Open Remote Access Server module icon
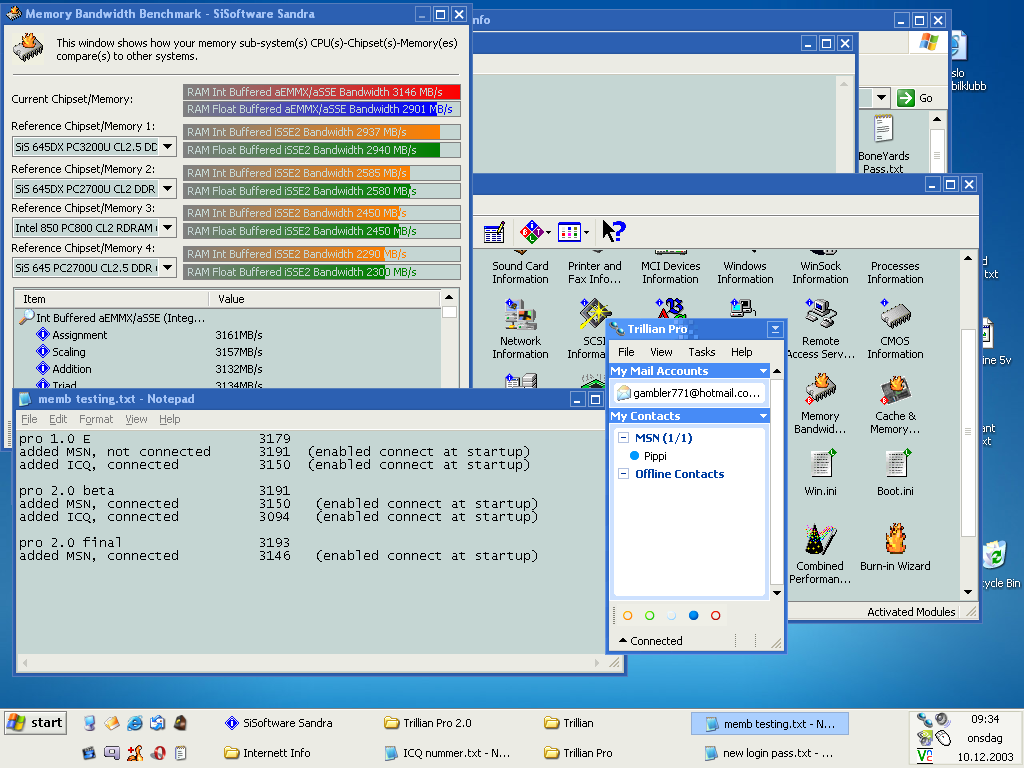The image size is (1024, 768). coord(821,314)
